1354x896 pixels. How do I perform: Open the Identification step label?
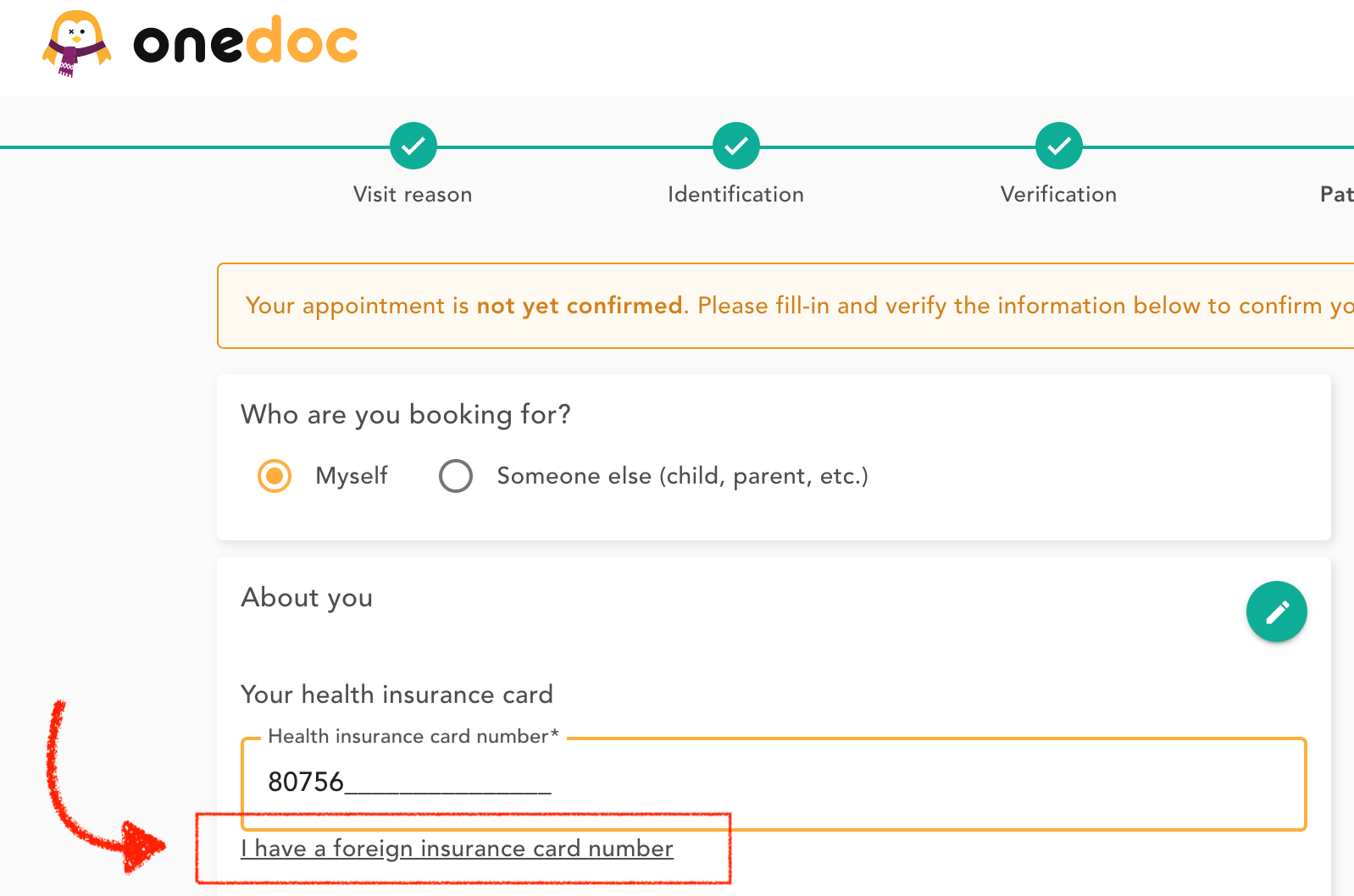[736, 195]
